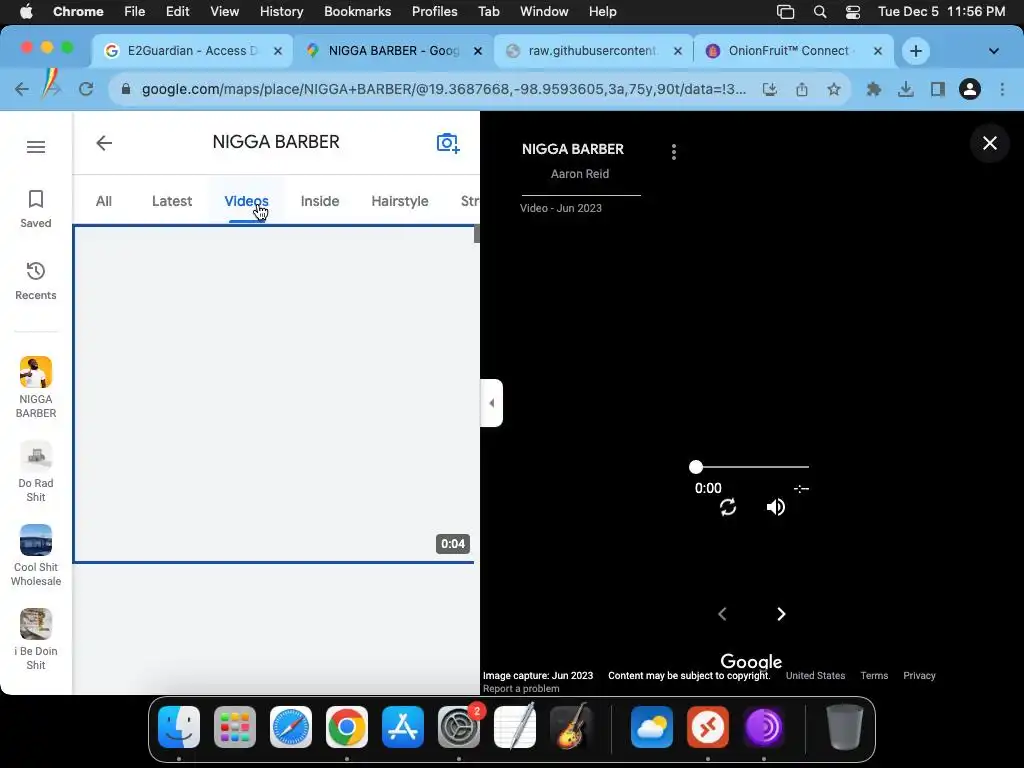Share the page via share icon
The image size is (1024, 768).
[x=802, y=89]
